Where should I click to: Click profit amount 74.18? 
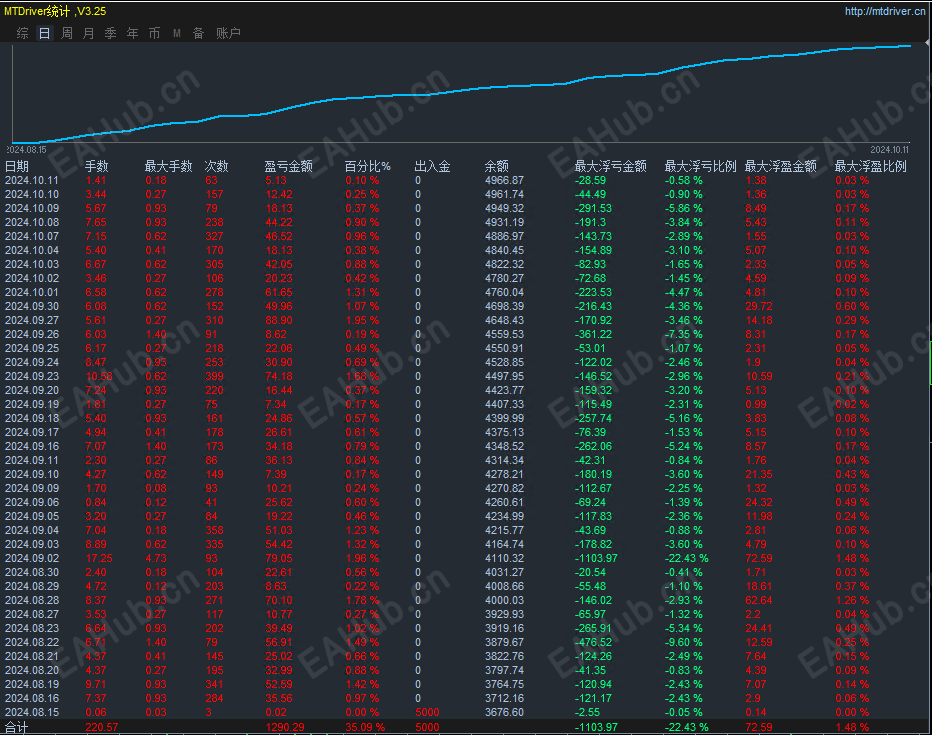pos(279,376)
